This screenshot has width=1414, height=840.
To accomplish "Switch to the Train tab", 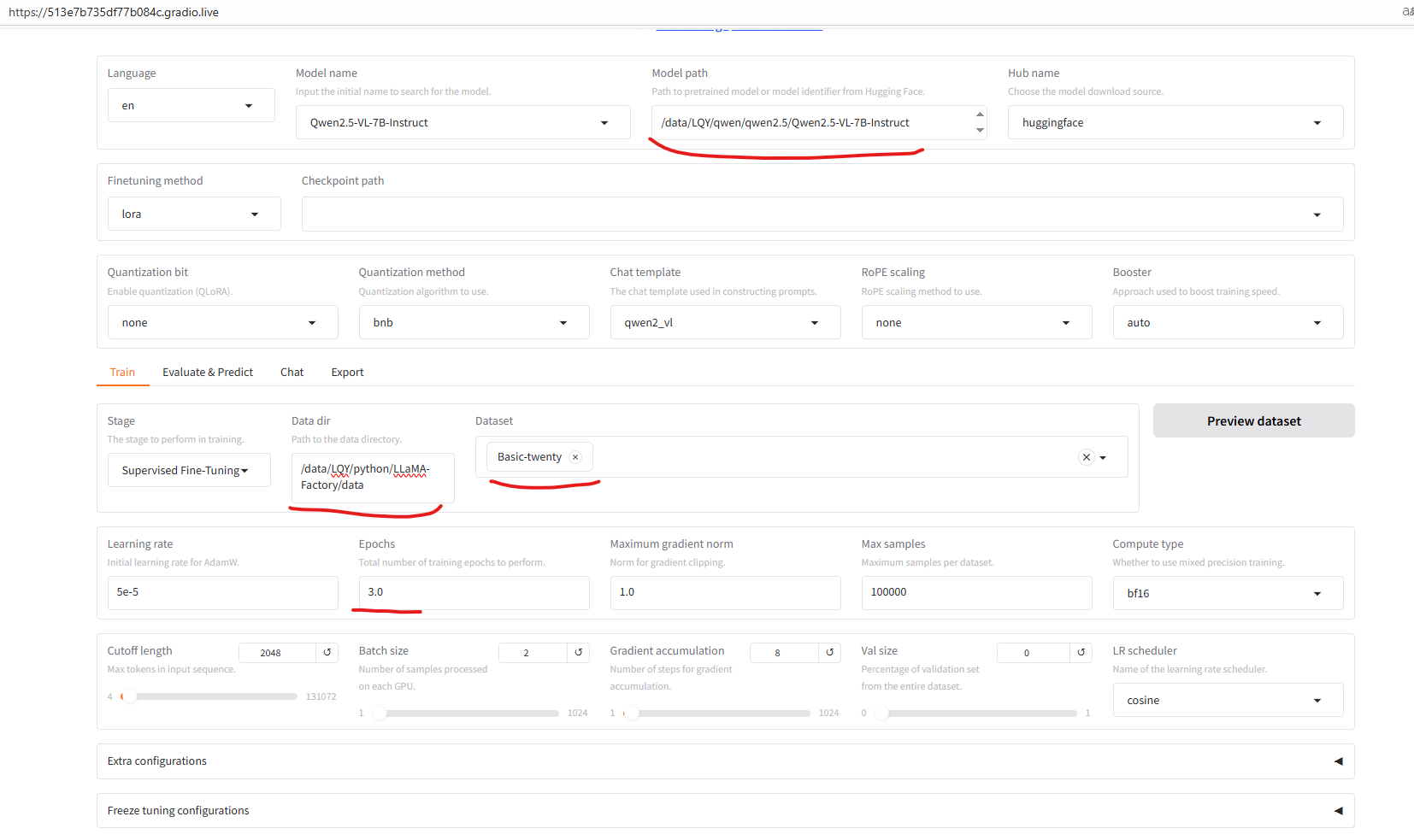I will click(122, 372).
